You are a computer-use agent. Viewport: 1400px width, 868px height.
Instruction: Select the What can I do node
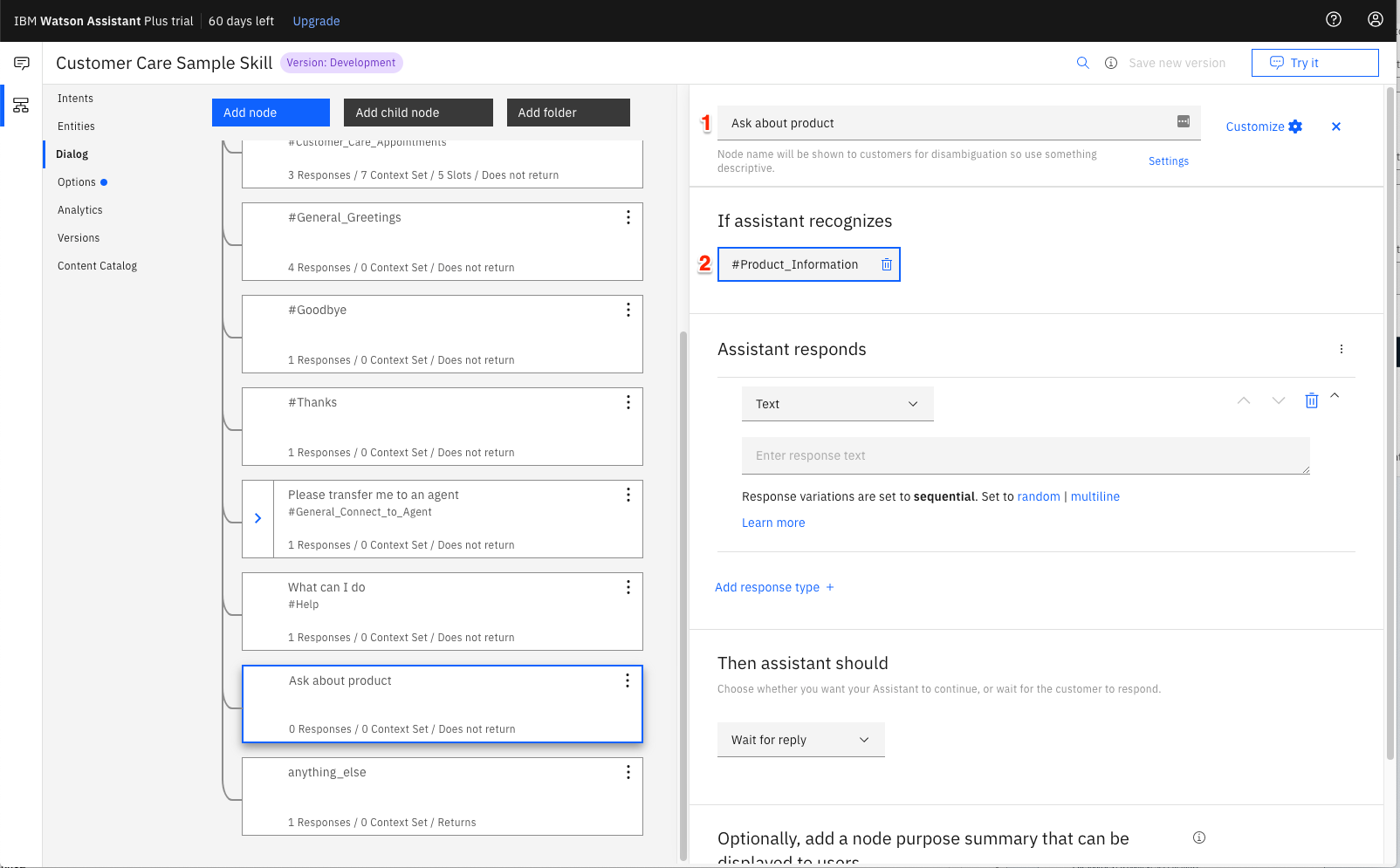[443, 612]
